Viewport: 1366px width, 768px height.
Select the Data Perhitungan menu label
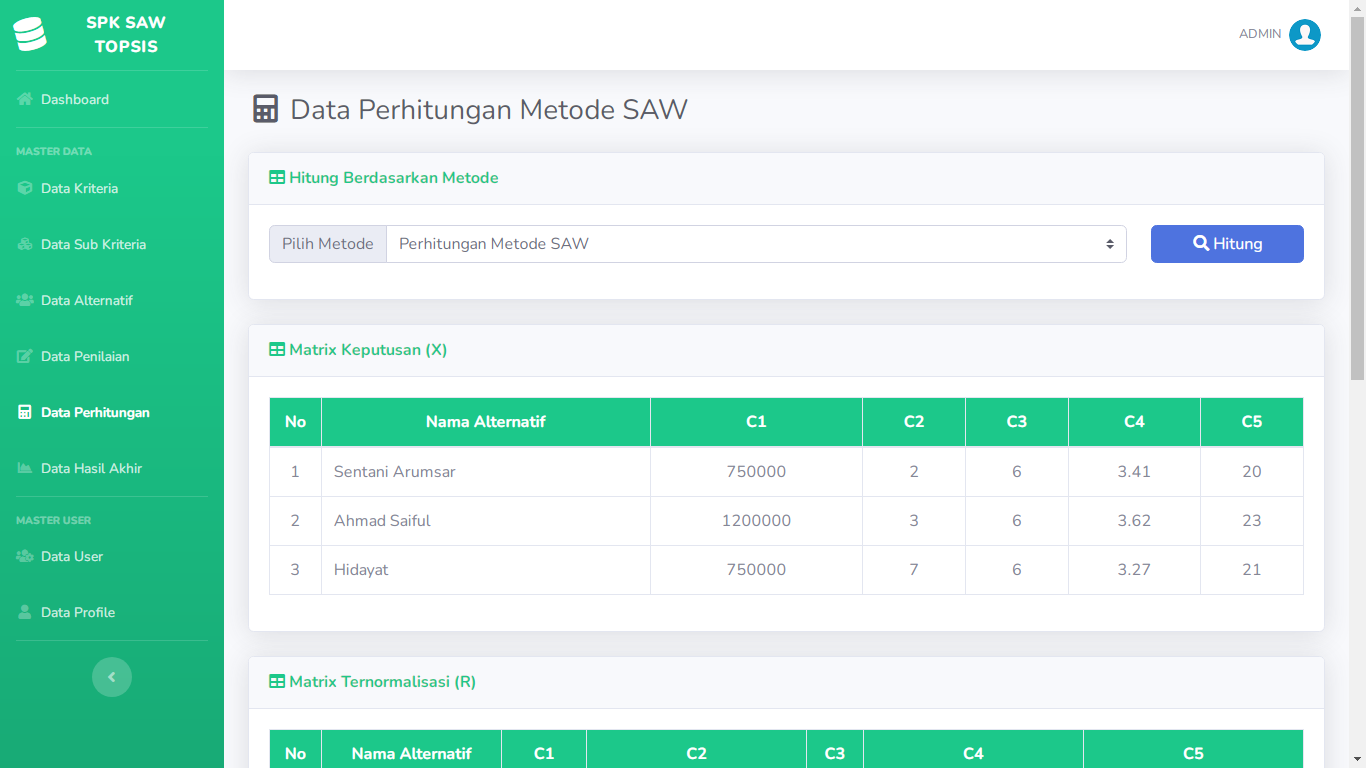pyautogui.click(x=95, y=412)
